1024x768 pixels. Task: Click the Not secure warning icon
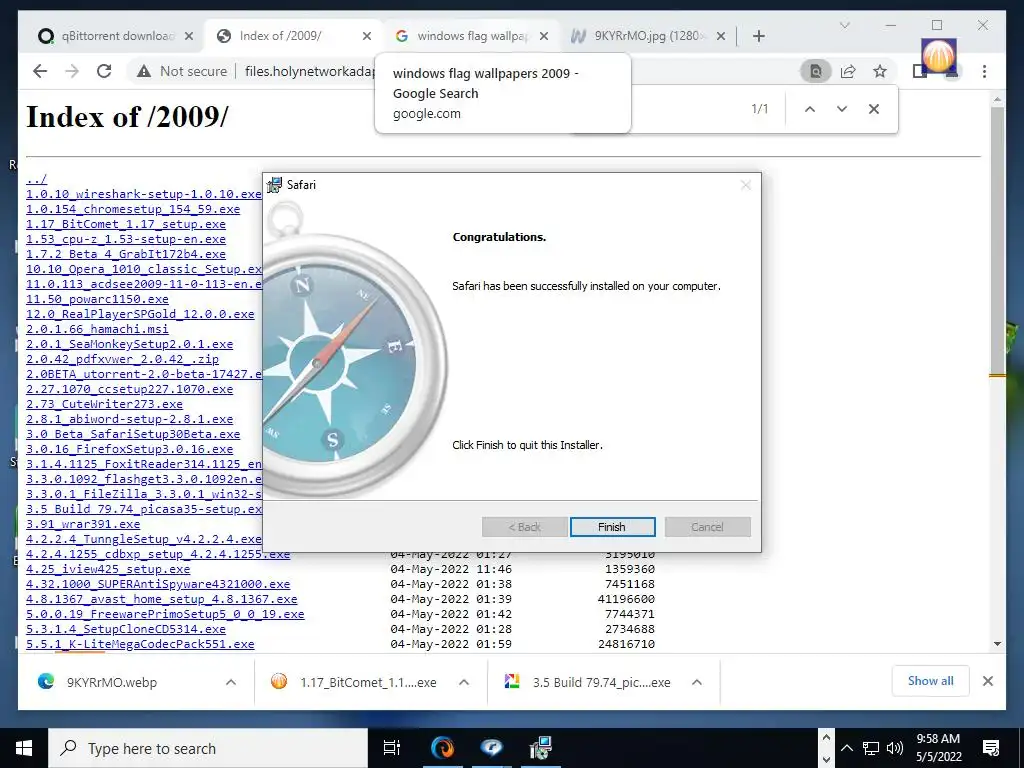pyautogui.click(x=144, y=71)
